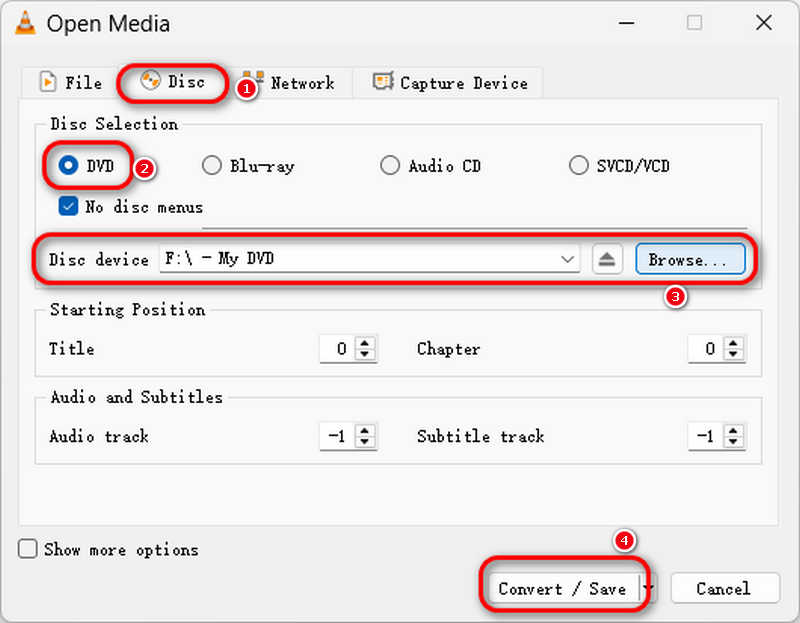Click the eject disc icon button
This screenshot has height=623, width=800.
pos(607,259)
